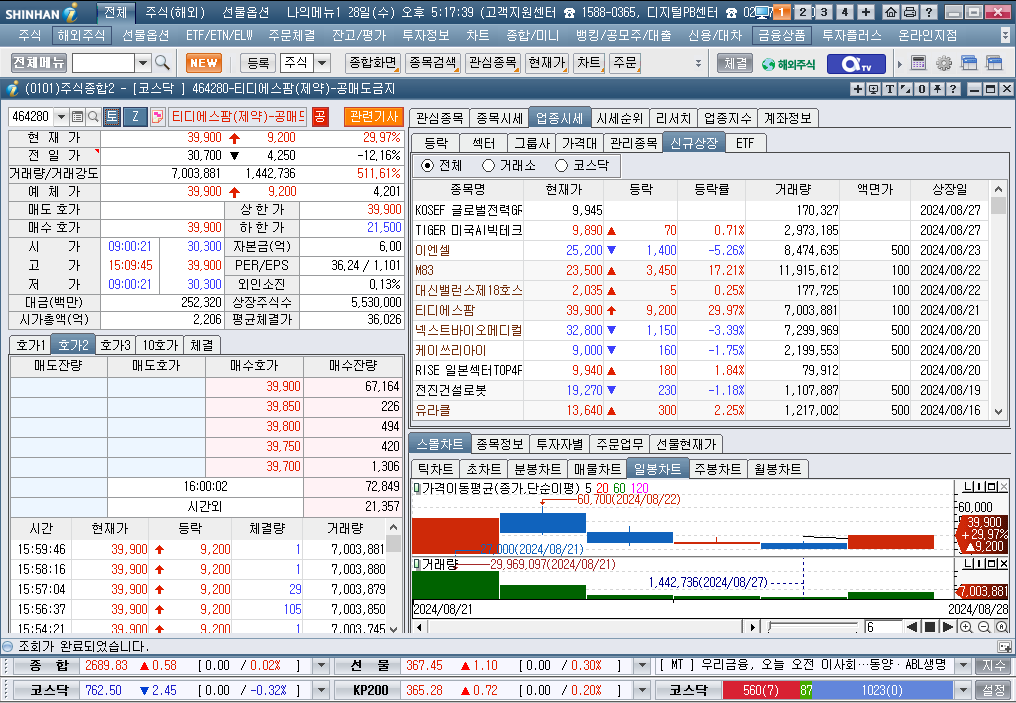Open the stock list icon next to code 464280
This screenshot has width=1016, height=703.
point(77,117)
